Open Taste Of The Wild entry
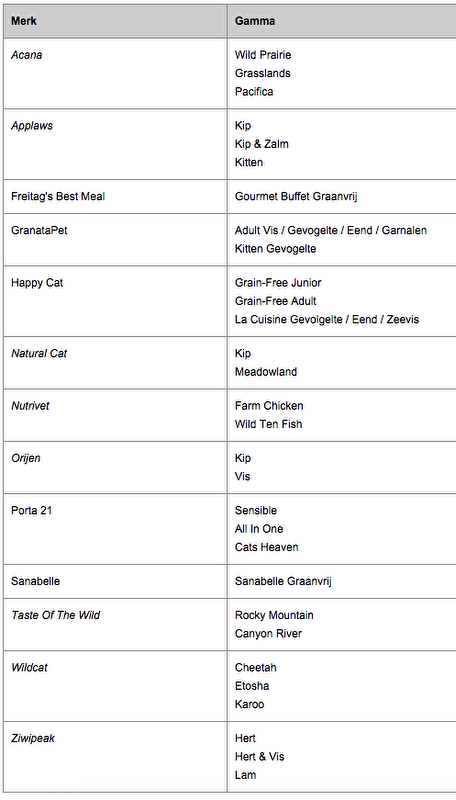Image resolution: width=456 pixels, height=800 pixels. (x=56, y=615)
